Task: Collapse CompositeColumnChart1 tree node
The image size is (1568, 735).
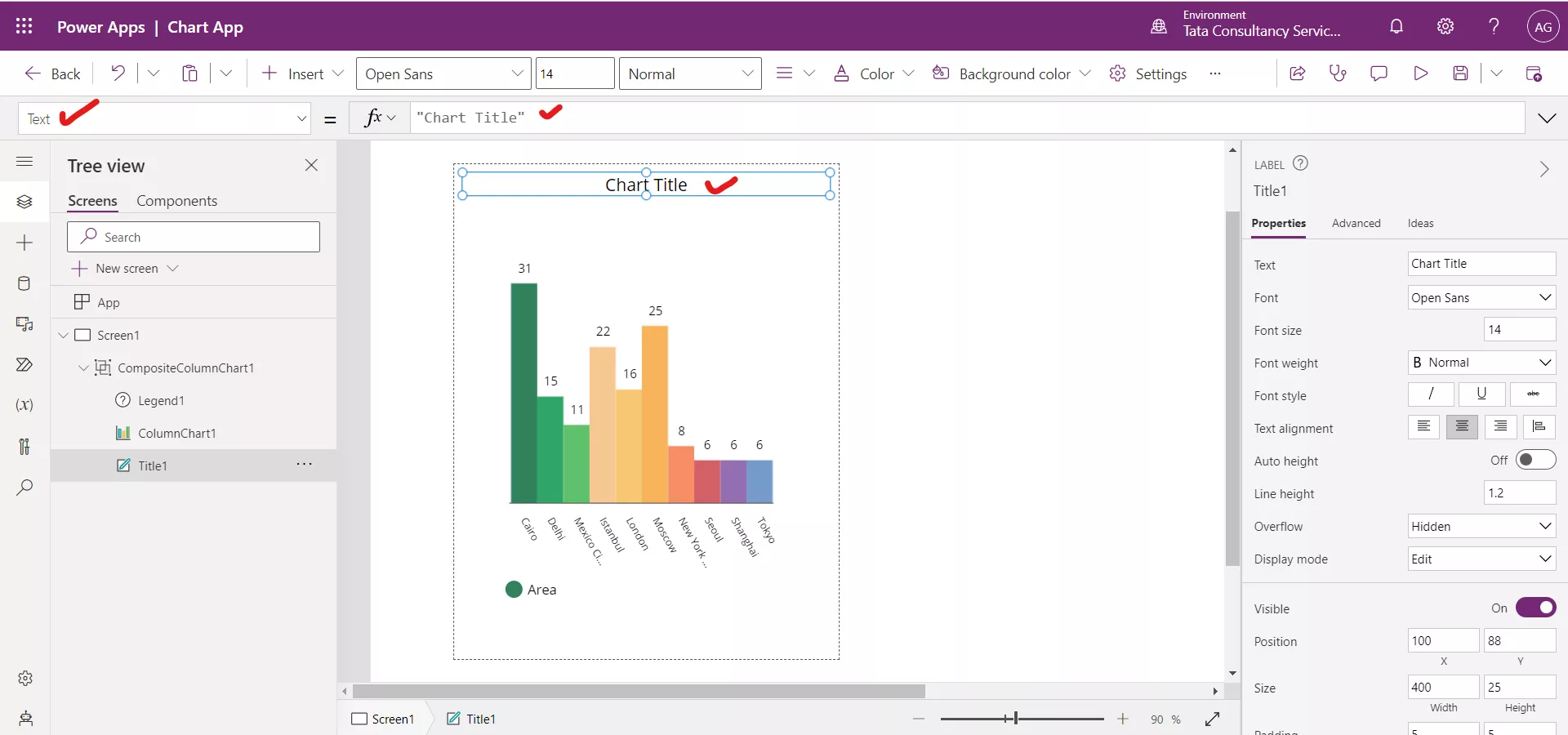Action: click(83, 367)
